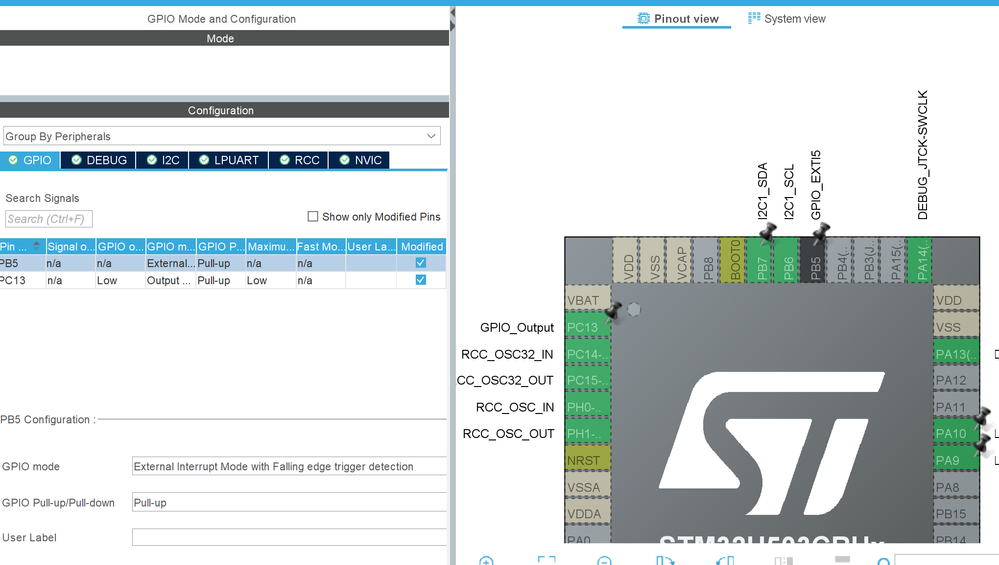Open the RCC peripheral tab
This screenshot has width=999, height=565.
tap(299, 160)
